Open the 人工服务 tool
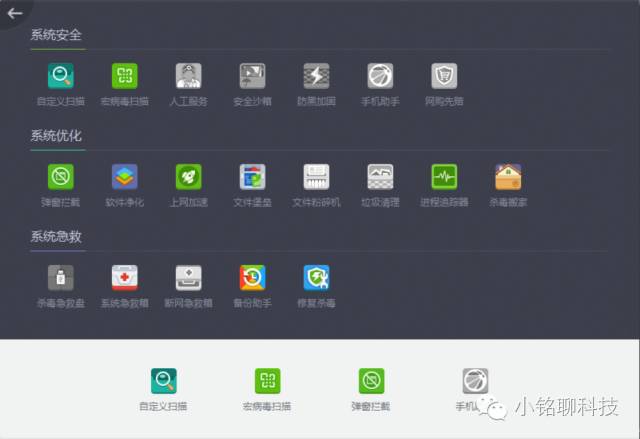 coord(189,76)
